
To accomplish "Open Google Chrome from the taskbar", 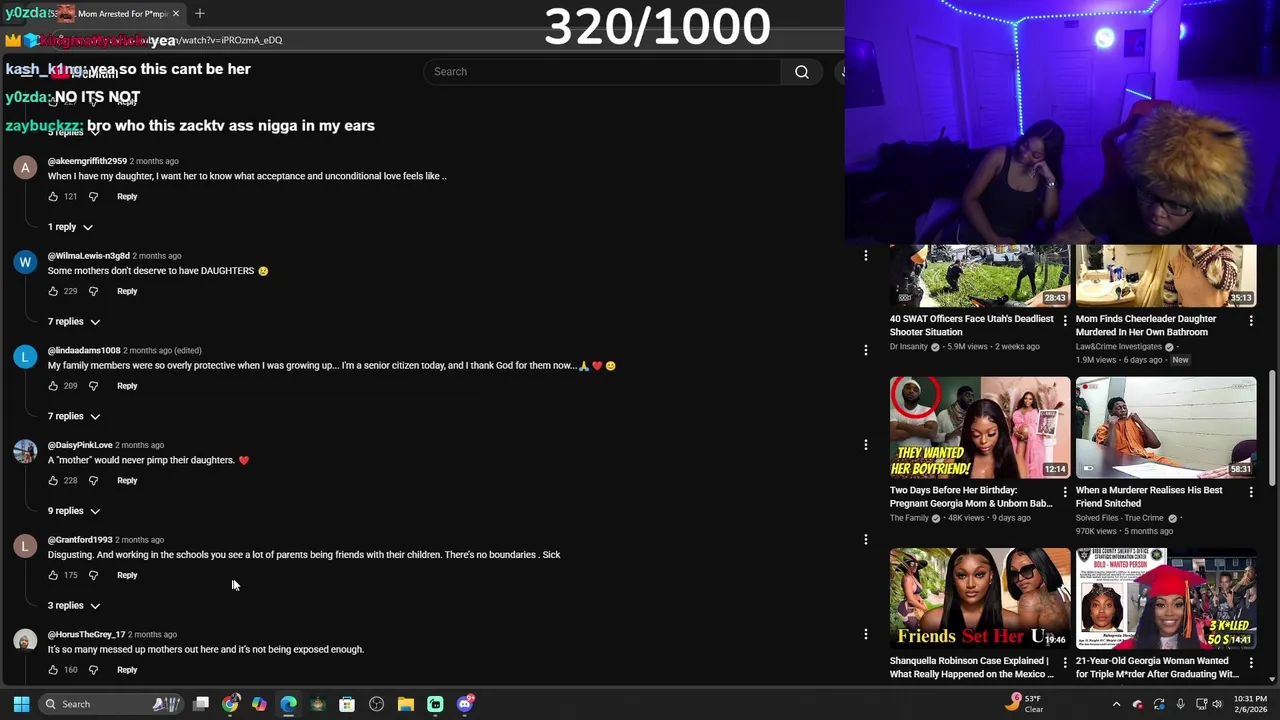I will (230, 704).
